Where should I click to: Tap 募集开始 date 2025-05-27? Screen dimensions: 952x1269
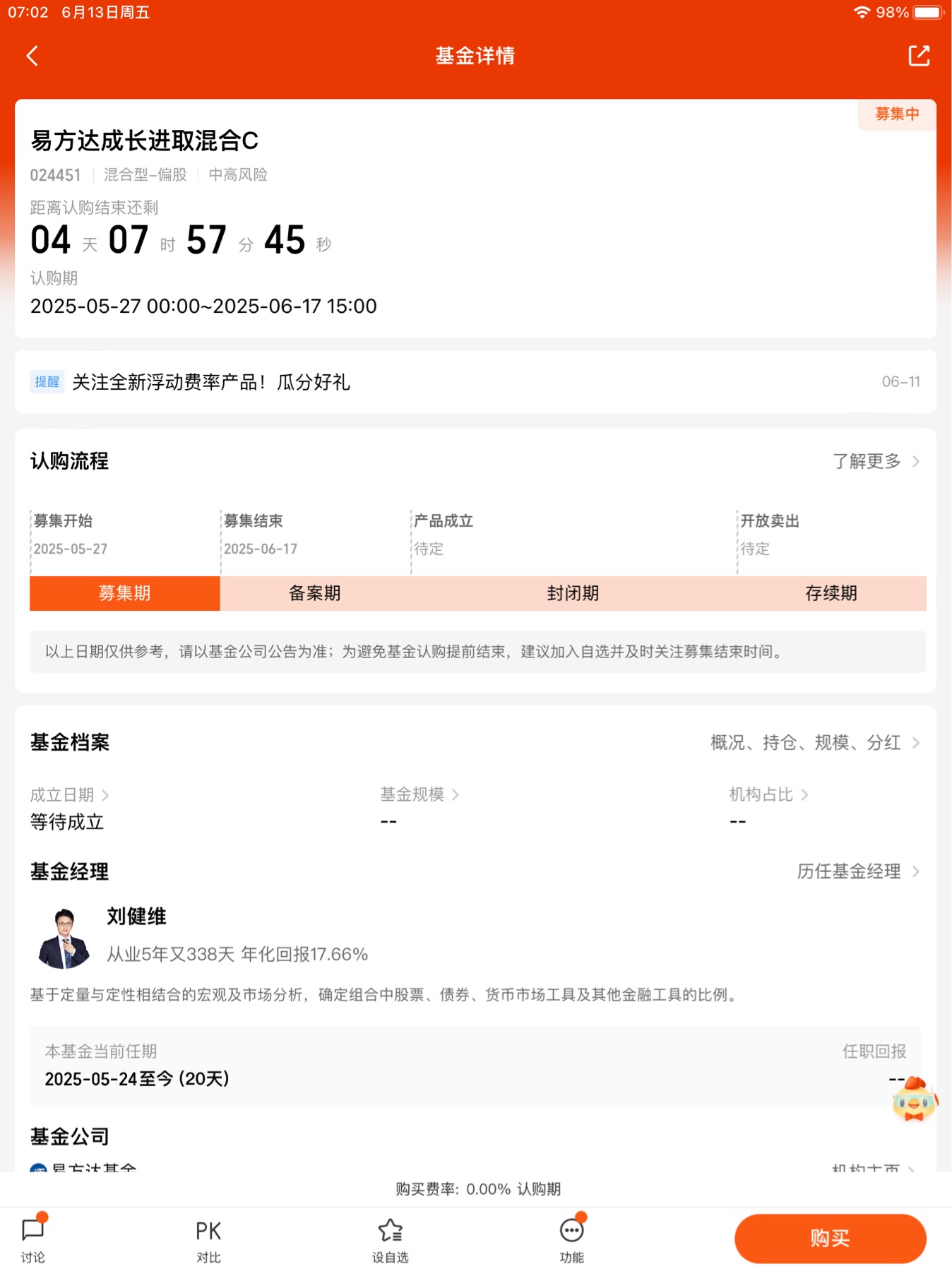pyautogui.click(x=71, y=549)
